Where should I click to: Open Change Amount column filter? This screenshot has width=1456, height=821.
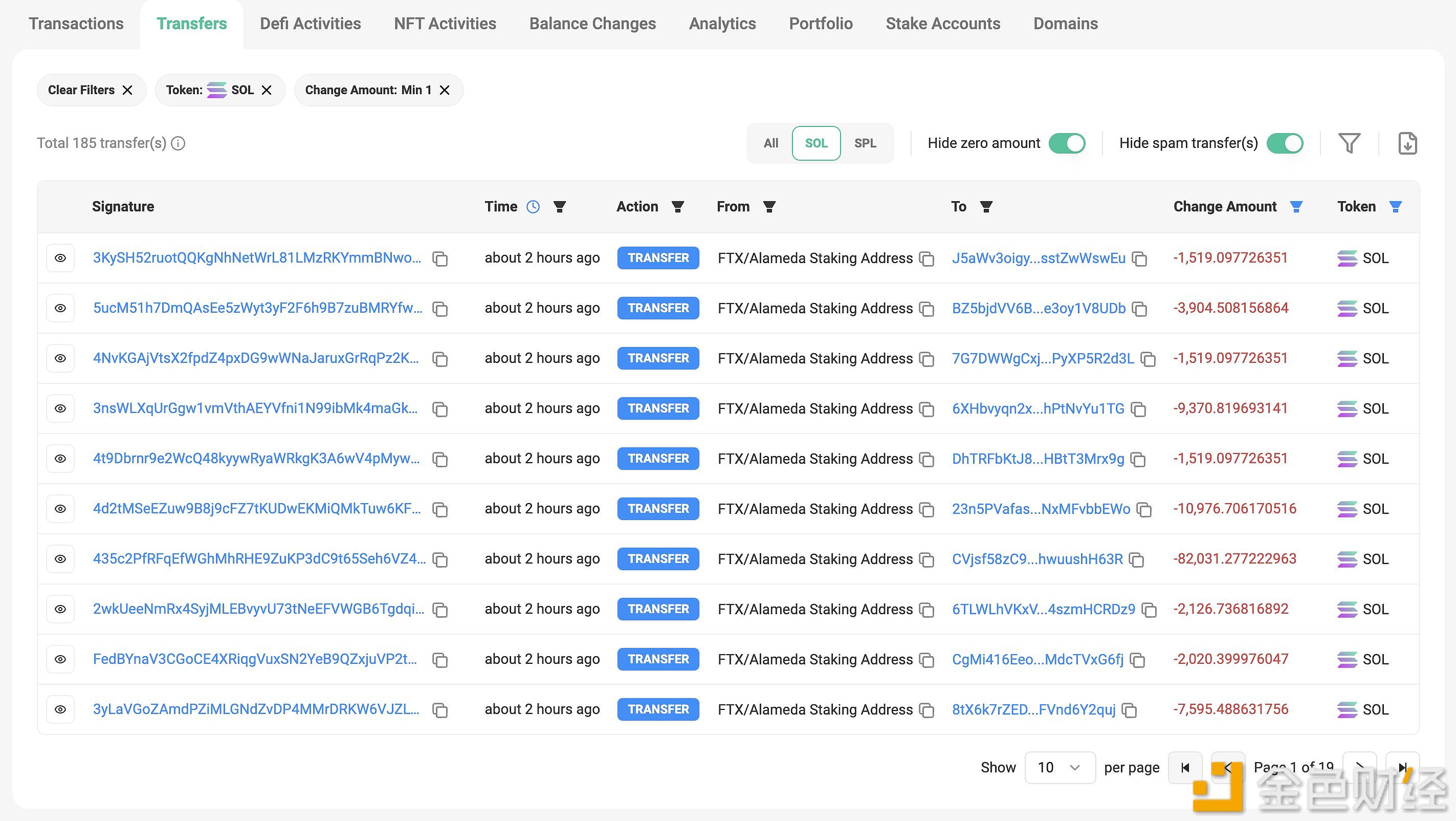coord(1296,207)
